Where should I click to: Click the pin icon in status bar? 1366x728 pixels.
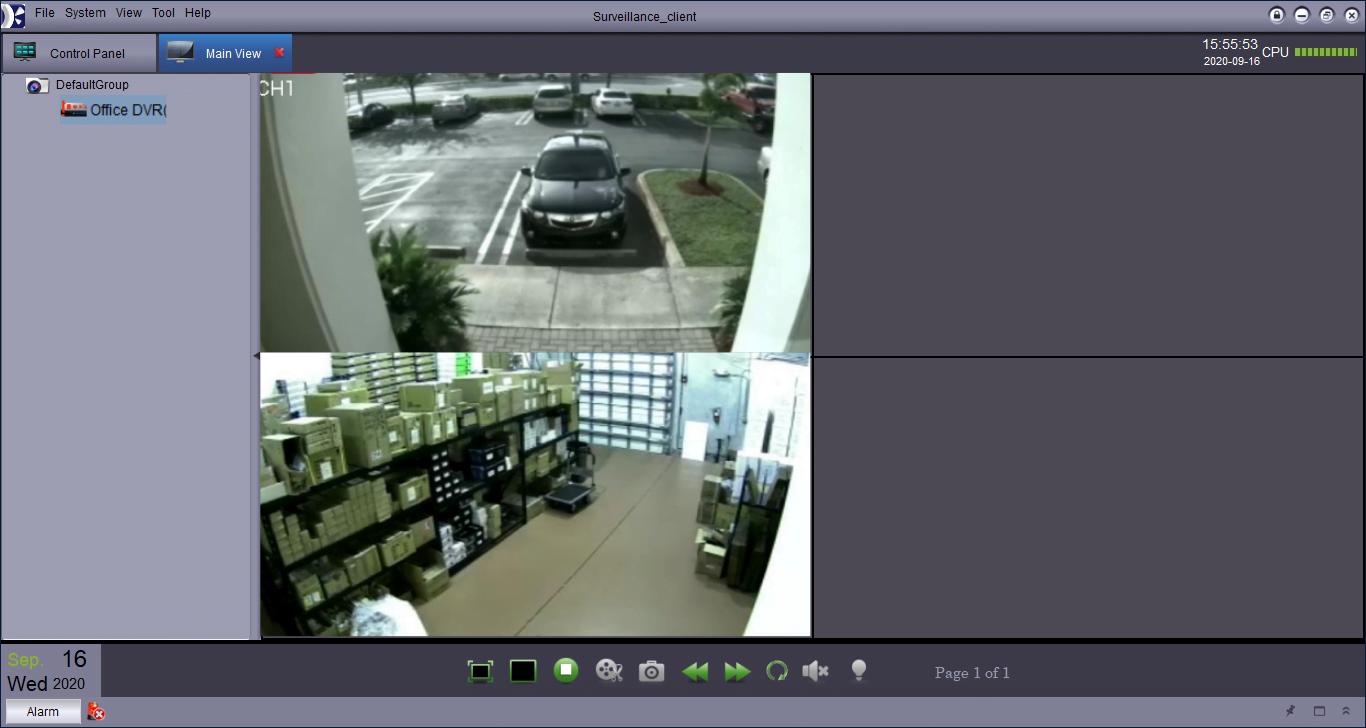point(1290,711)
